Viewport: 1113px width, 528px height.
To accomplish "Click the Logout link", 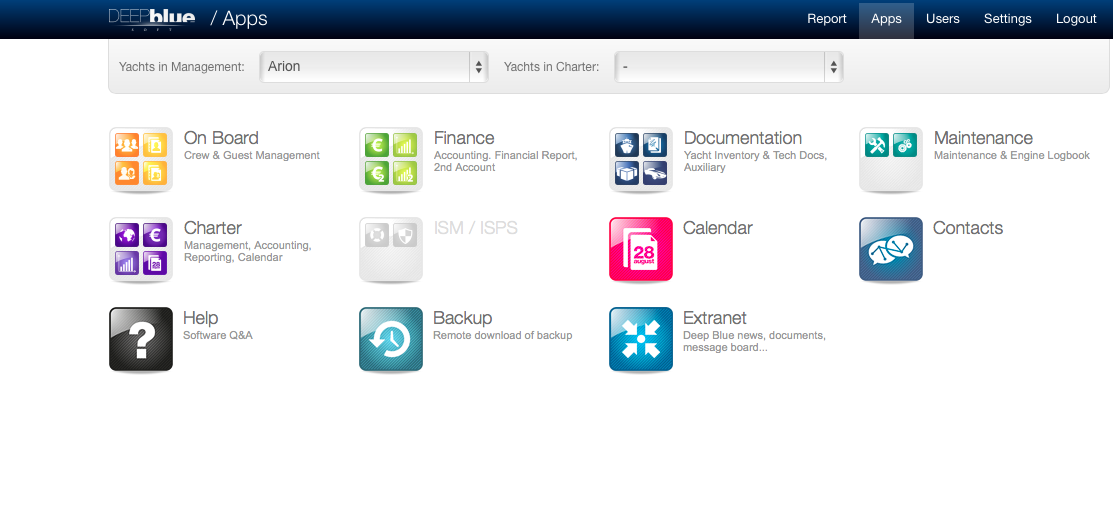I will click(x=1076, y=19).
